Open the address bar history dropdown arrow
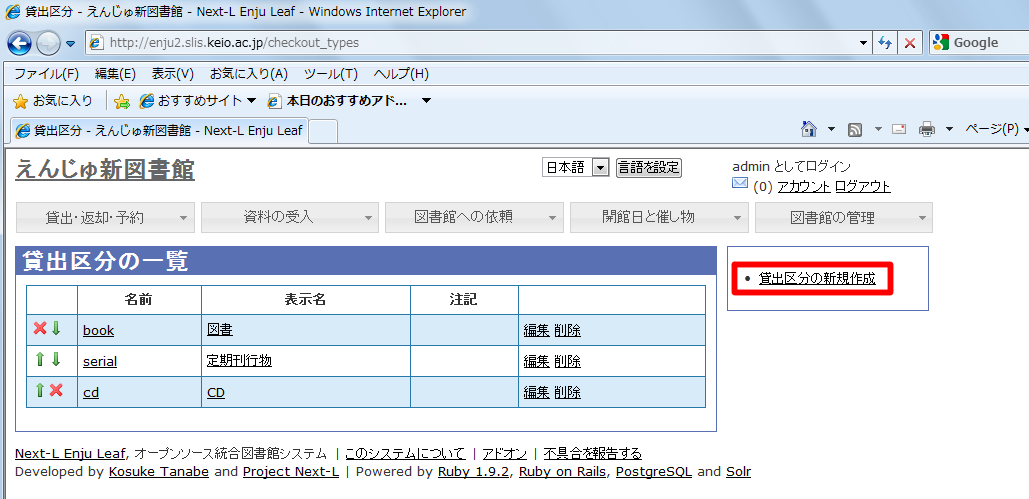 click(864, 43)
